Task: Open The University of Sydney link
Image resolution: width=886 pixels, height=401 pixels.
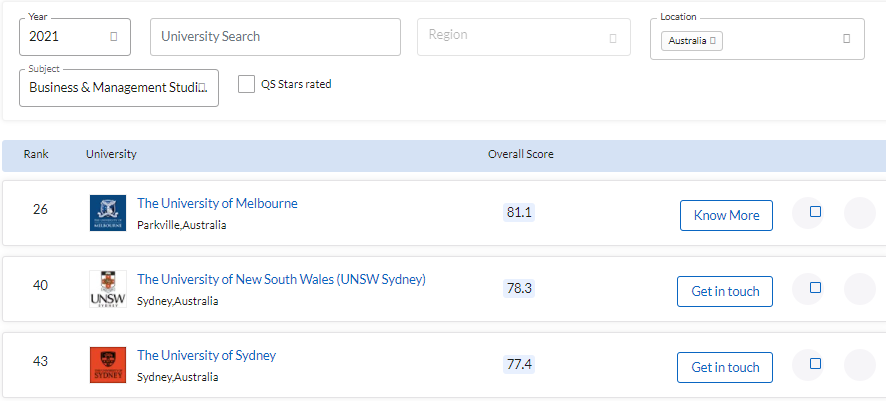Action: (207, 355)
